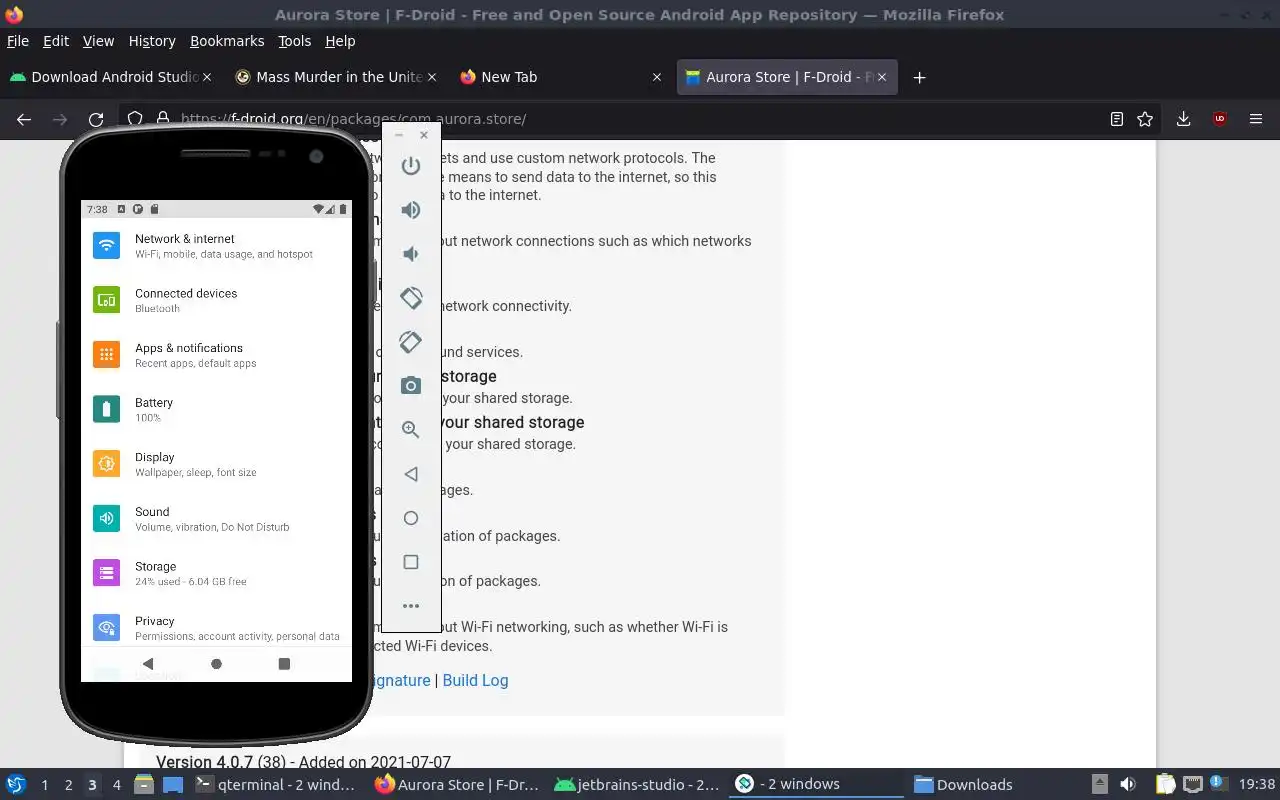The height and width of the screenshot is (800, 1280).
Task: Open the Tools menu
Action: pos(295,41)
